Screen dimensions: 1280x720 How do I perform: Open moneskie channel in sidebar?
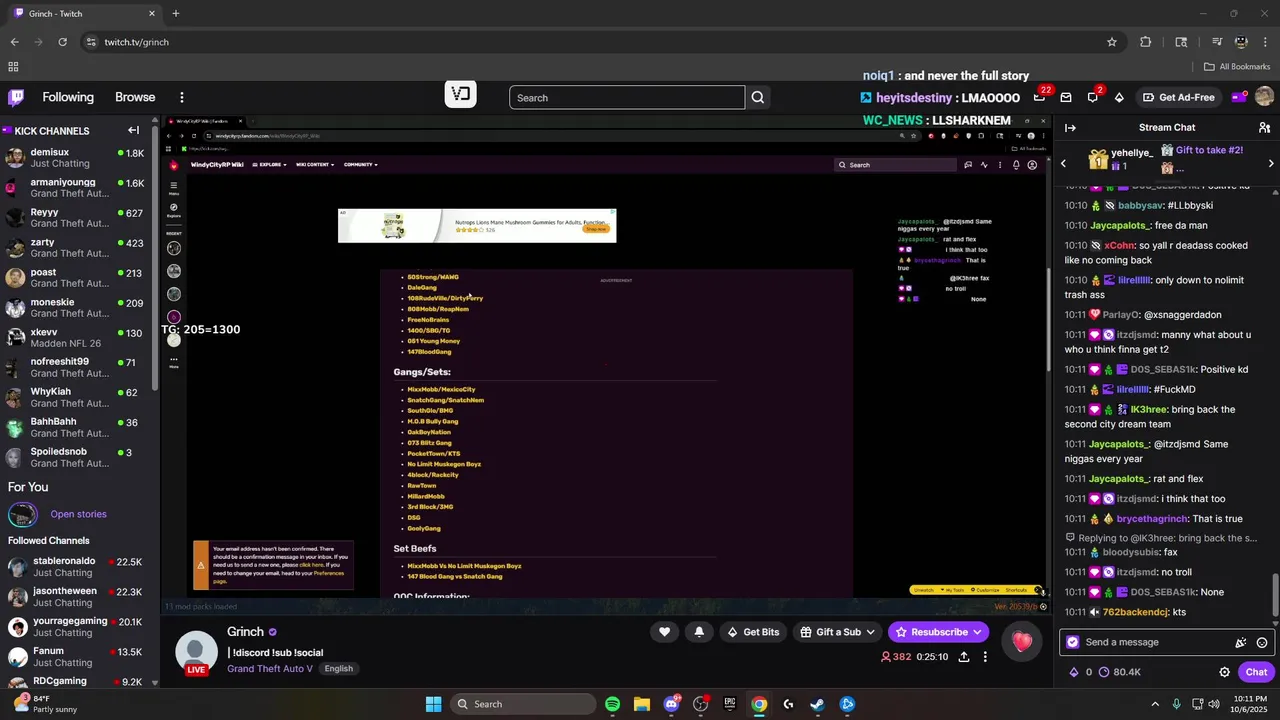point(76,307)
